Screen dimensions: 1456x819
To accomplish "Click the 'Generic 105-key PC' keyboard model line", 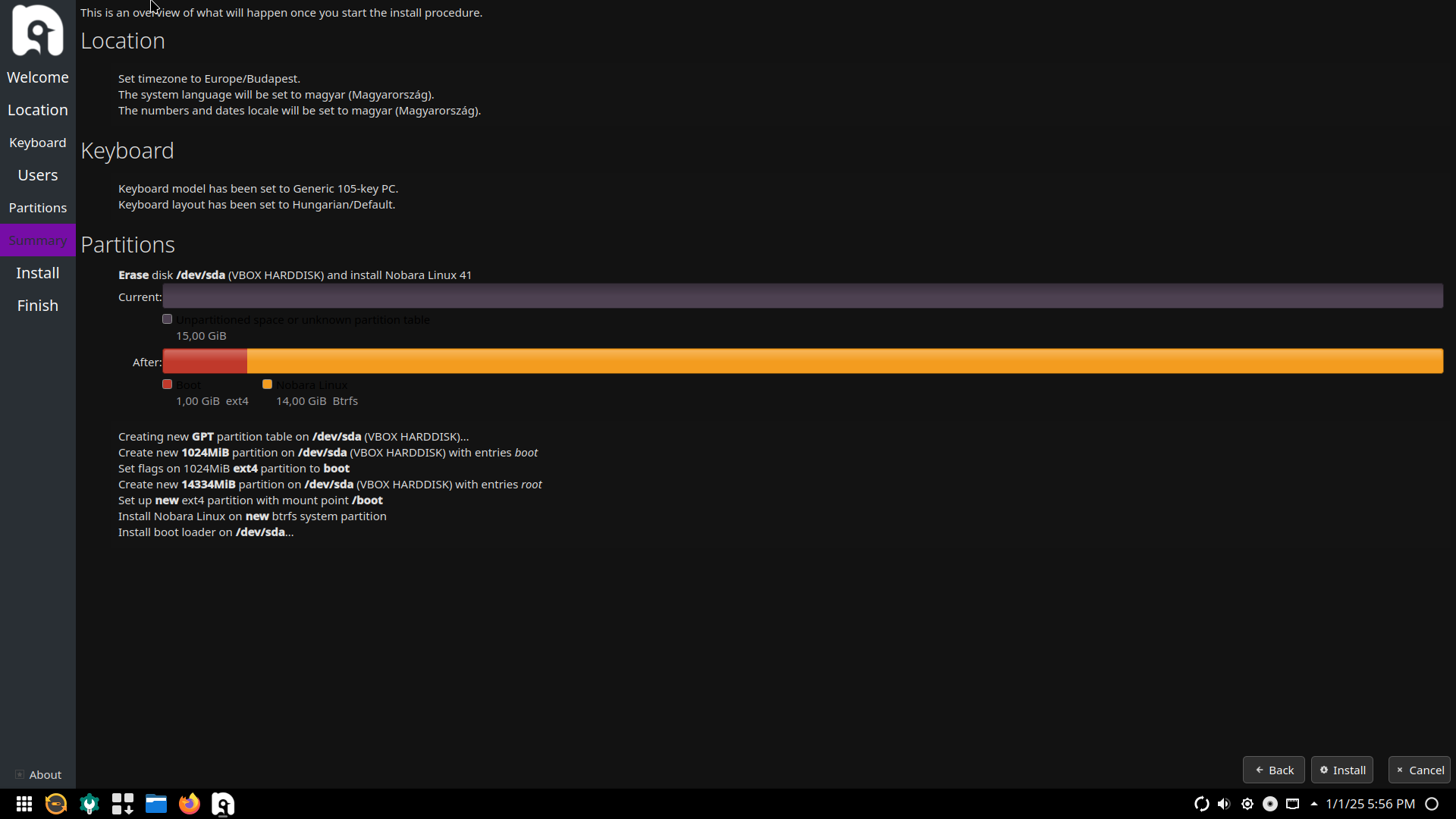I will click(x=258, y=189).
